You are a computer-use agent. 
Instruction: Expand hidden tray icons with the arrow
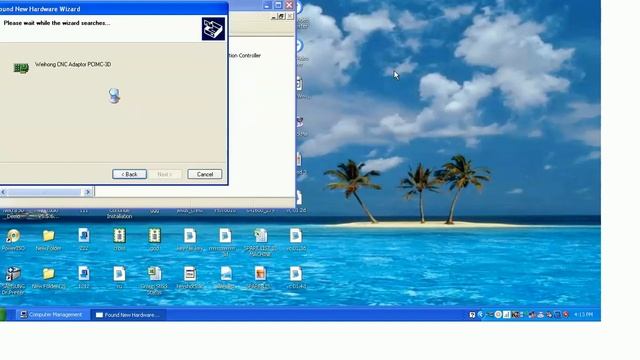[x=481, y=315]
